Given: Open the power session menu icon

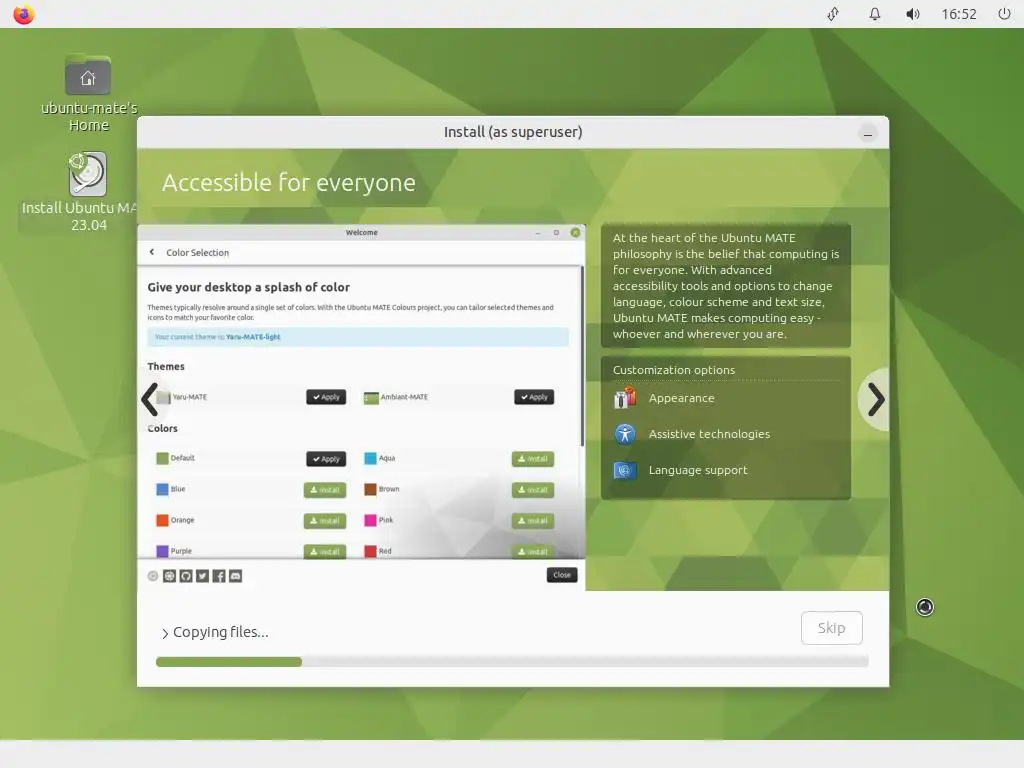Looking at the screenshot, I should coord(1004,14).
